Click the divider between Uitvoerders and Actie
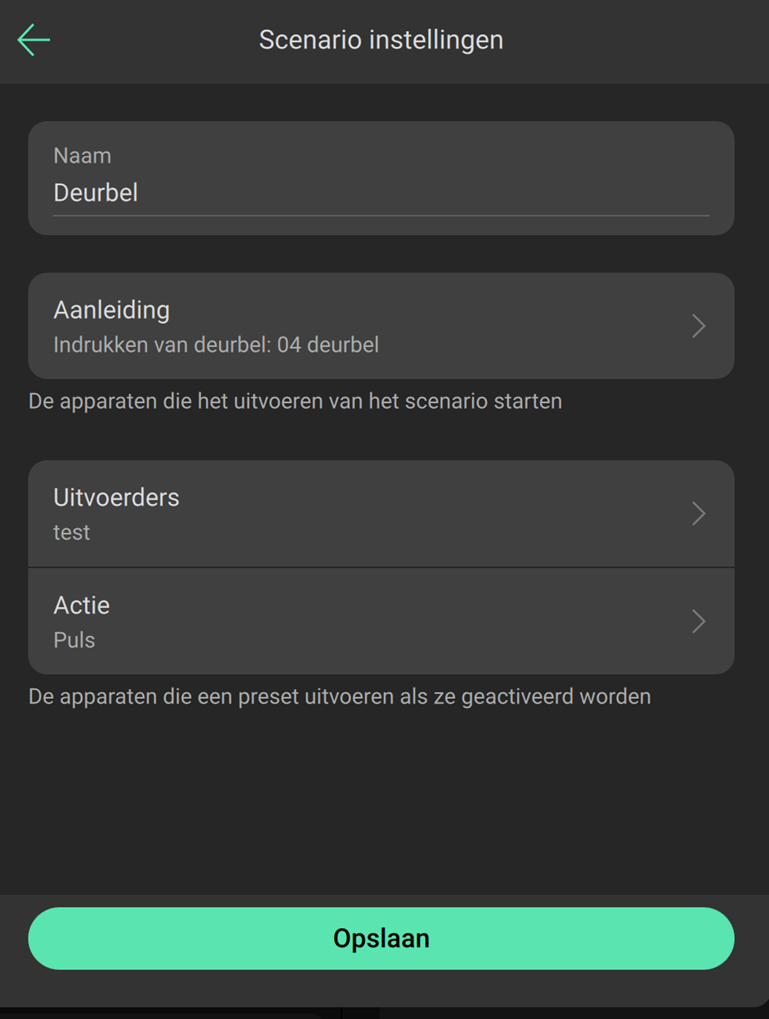The height and width of the screenshot is (1019, 769). point(381,567)
